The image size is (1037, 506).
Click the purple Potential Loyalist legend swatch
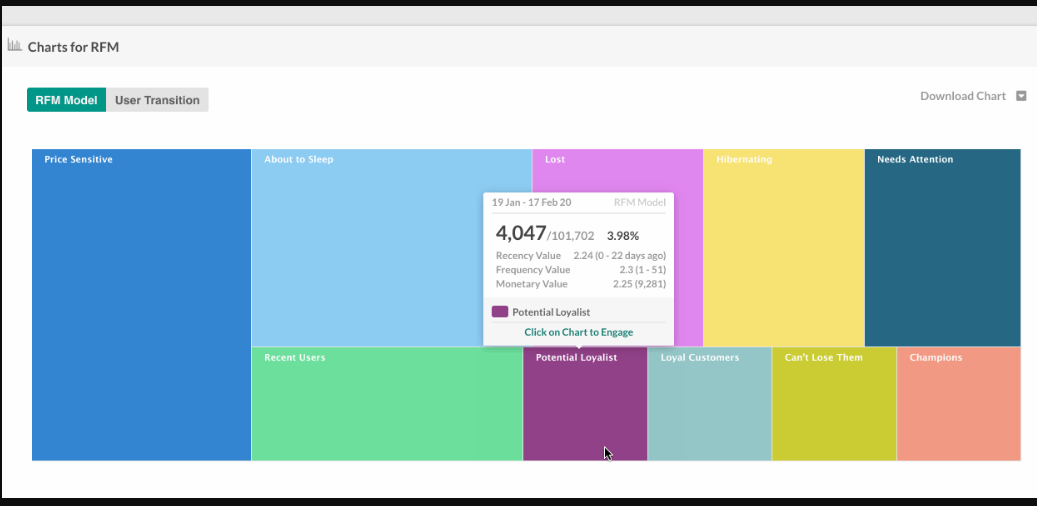500,312
